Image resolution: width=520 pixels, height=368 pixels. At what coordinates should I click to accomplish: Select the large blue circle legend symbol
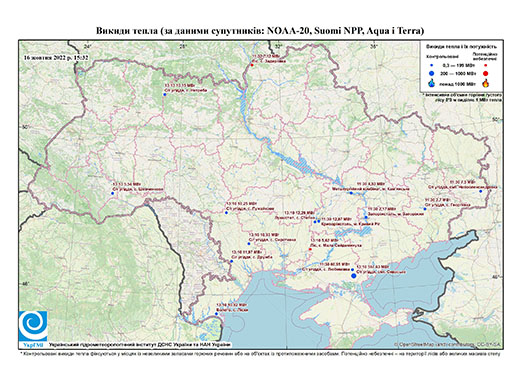coord(432,73)
